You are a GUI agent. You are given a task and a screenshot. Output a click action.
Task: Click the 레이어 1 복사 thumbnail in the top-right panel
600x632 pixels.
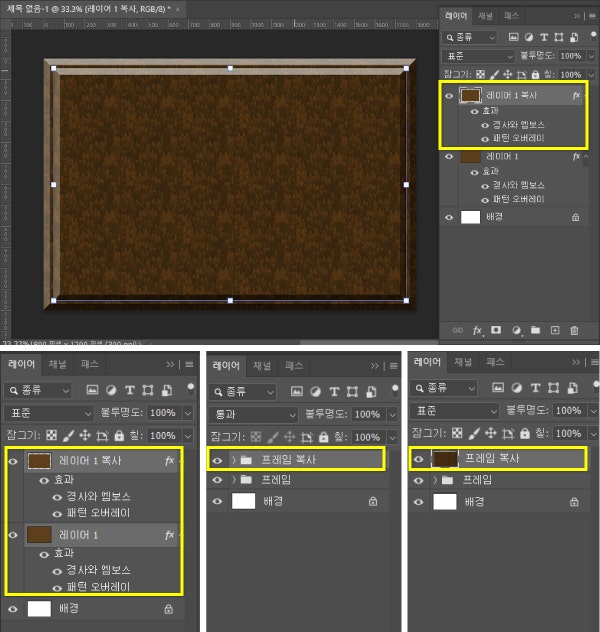tap(470, 96)
